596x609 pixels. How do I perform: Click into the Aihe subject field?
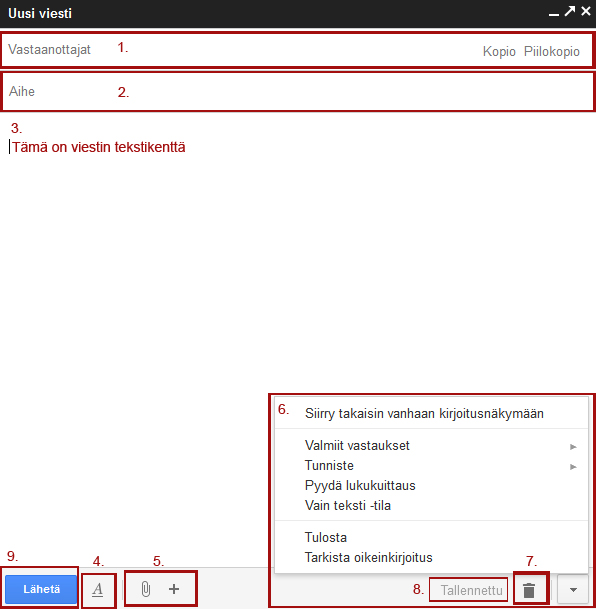click(x=298, y=92)
